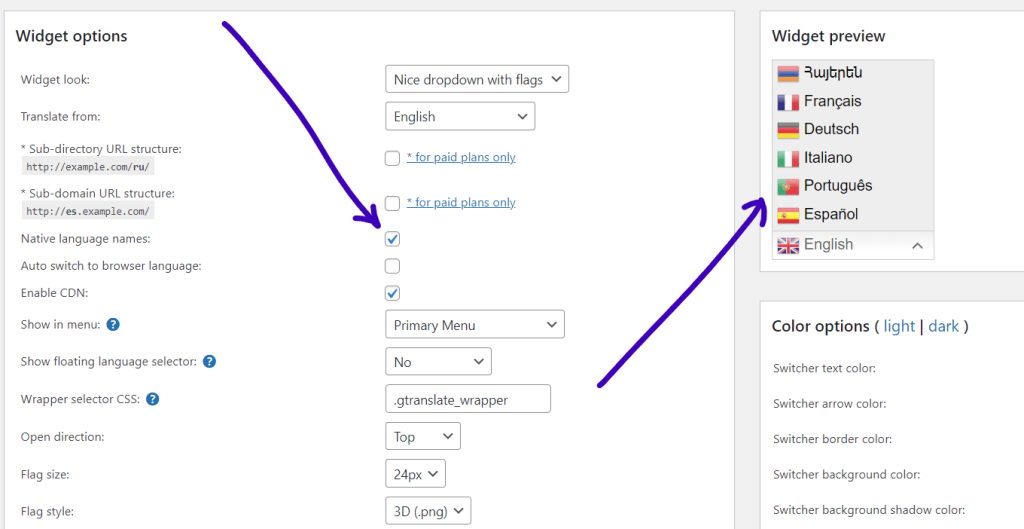Open Open direction Top dropdown
Viewport: 1024px width, 529px height.
click(x=423, y=436)
